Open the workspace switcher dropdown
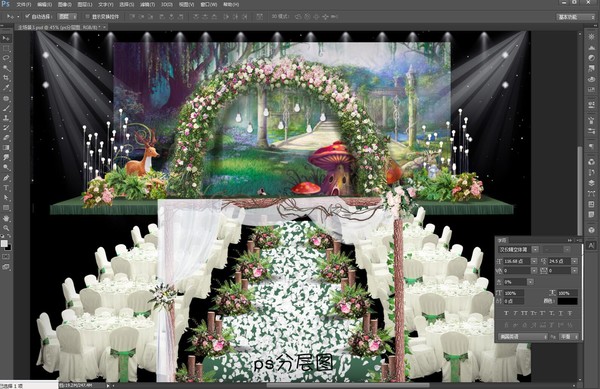The width and height of the screenshot is (600, 389). pos(576,17)
